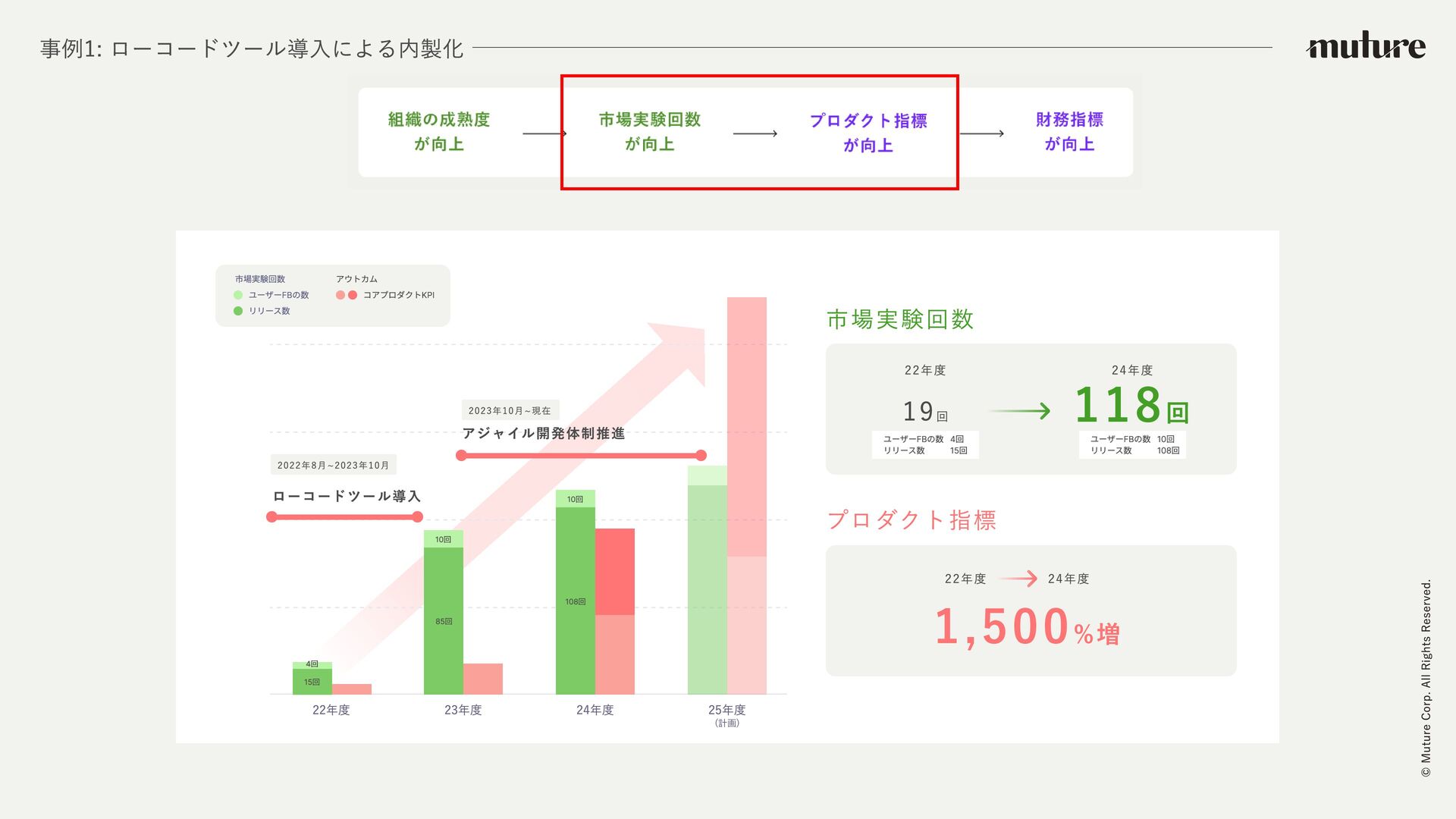Click the 1,500%増 value

(x=1028, y=627)
